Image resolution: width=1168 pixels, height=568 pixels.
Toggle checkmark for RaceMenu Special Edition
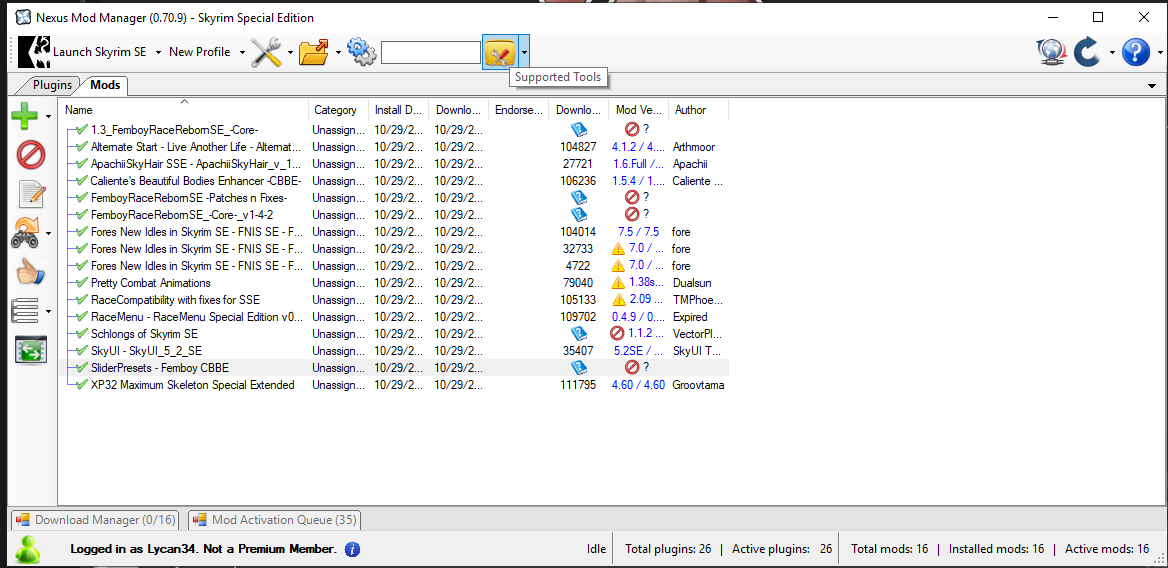click(x=82, y=317)
